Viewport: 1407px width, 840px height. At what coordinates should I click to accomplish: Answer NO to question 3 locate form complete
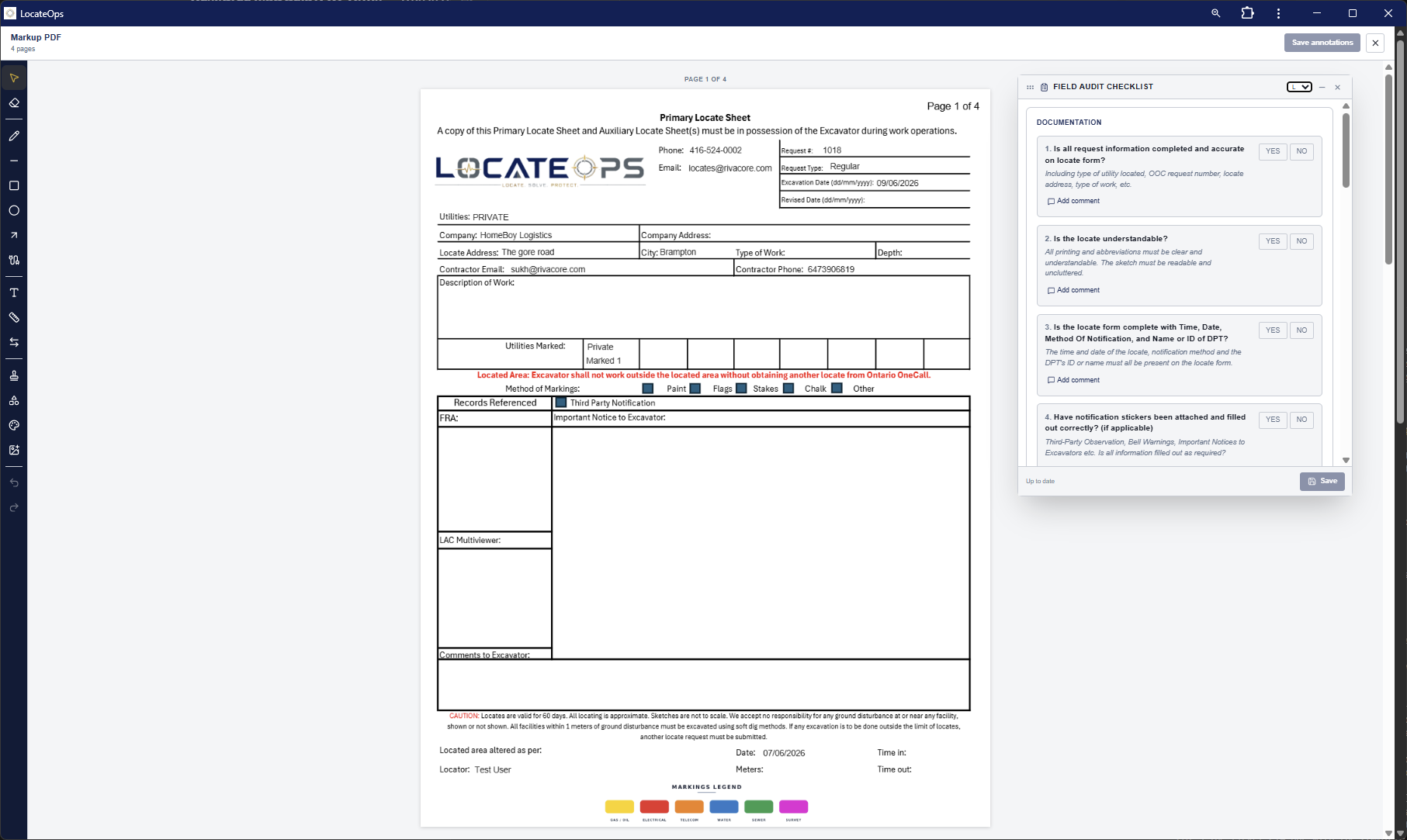(1301, 330)
